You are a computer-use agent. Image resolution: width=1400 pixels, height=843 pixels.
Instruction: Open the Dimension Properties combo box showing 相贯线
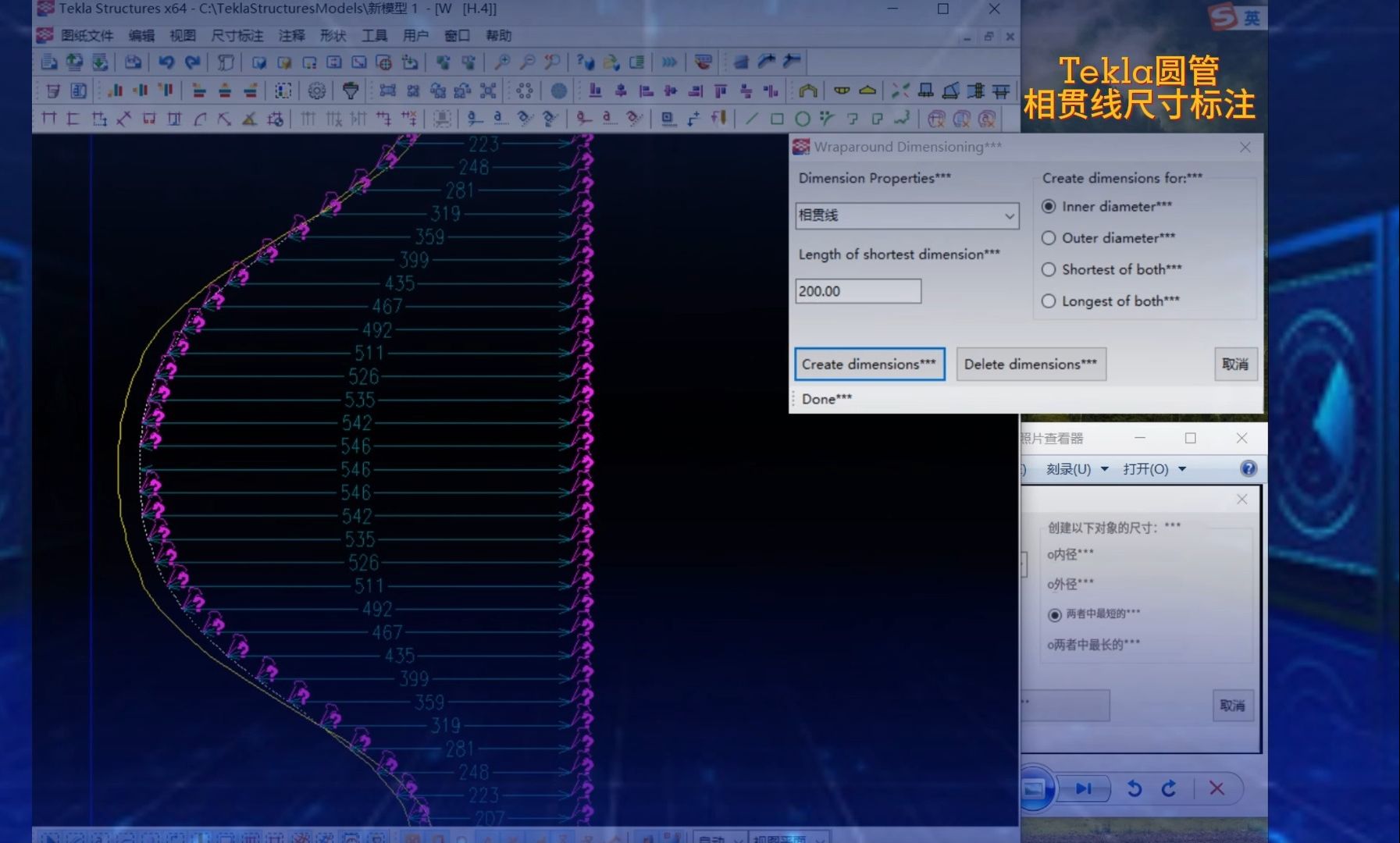[x=907, y=215]
